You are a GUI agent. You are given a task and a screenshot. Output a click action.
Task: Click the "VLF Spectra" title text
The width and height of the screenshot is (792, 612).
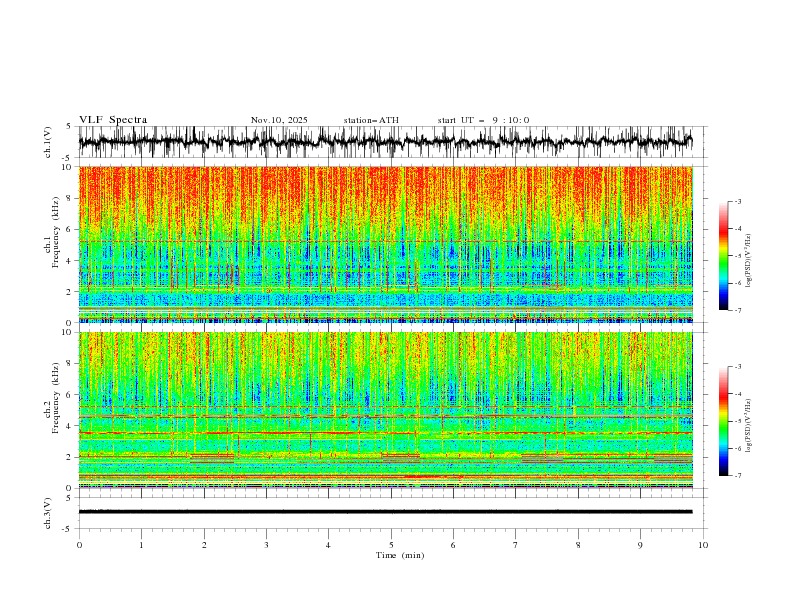(x=113, y=120)
